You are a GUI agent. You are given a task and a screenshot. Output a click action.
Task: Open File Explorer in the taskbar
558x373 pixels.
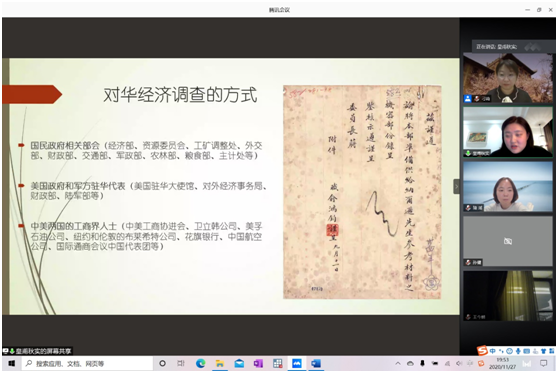(220, 363)
